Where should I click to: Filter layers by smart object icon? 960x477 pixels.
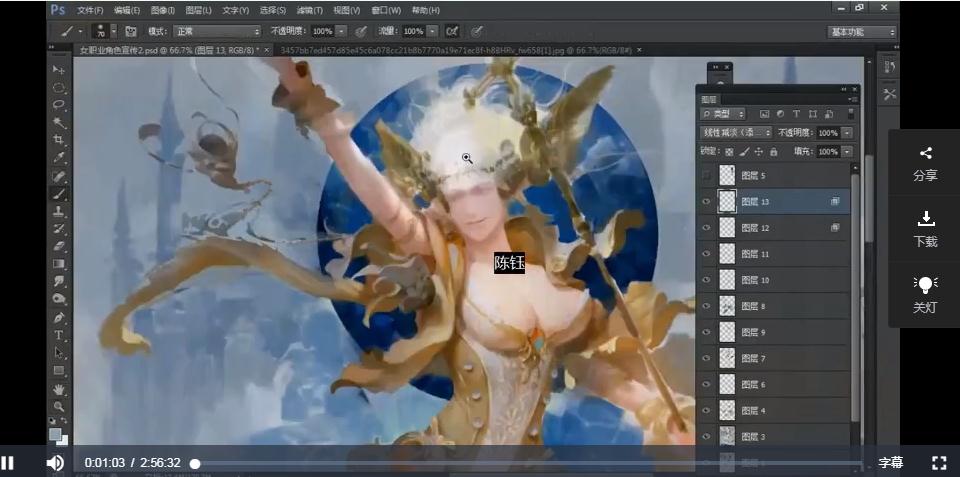tap(829, 114)
